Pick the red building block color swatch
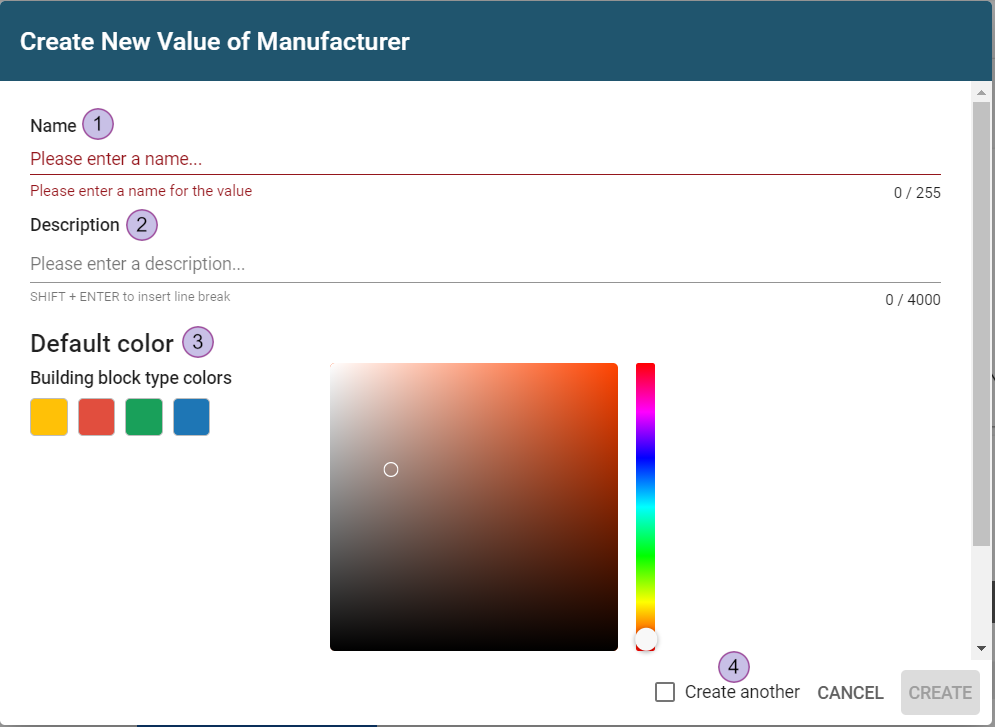 (x=97, y=417)
